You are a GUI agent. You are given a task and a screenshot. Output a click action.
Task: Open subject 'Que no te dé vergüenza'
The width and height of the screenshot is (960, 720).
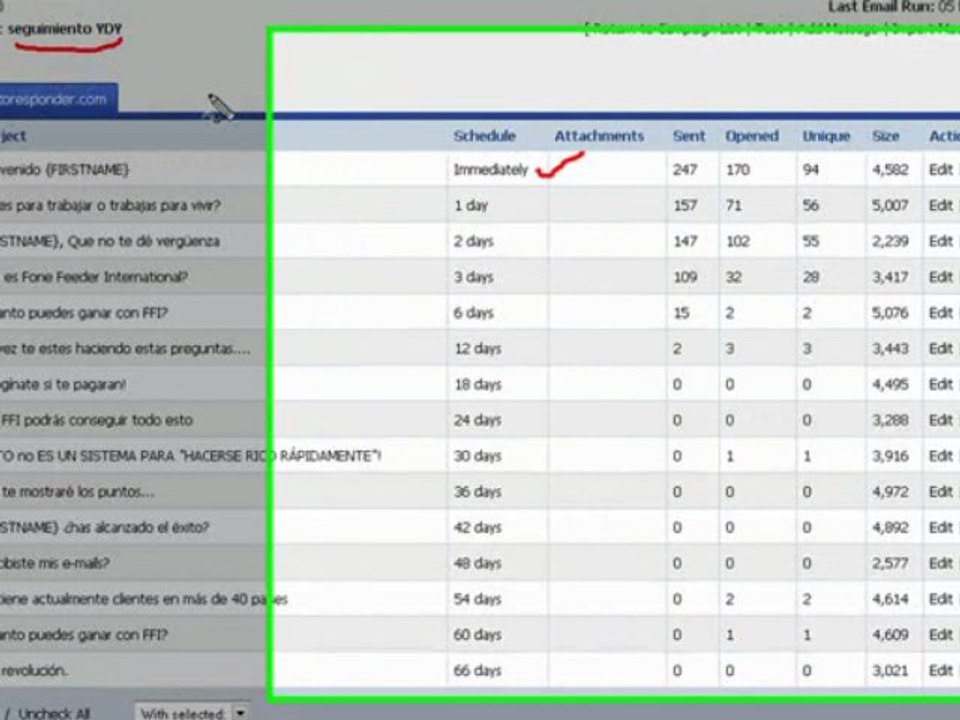pos(110,241)
